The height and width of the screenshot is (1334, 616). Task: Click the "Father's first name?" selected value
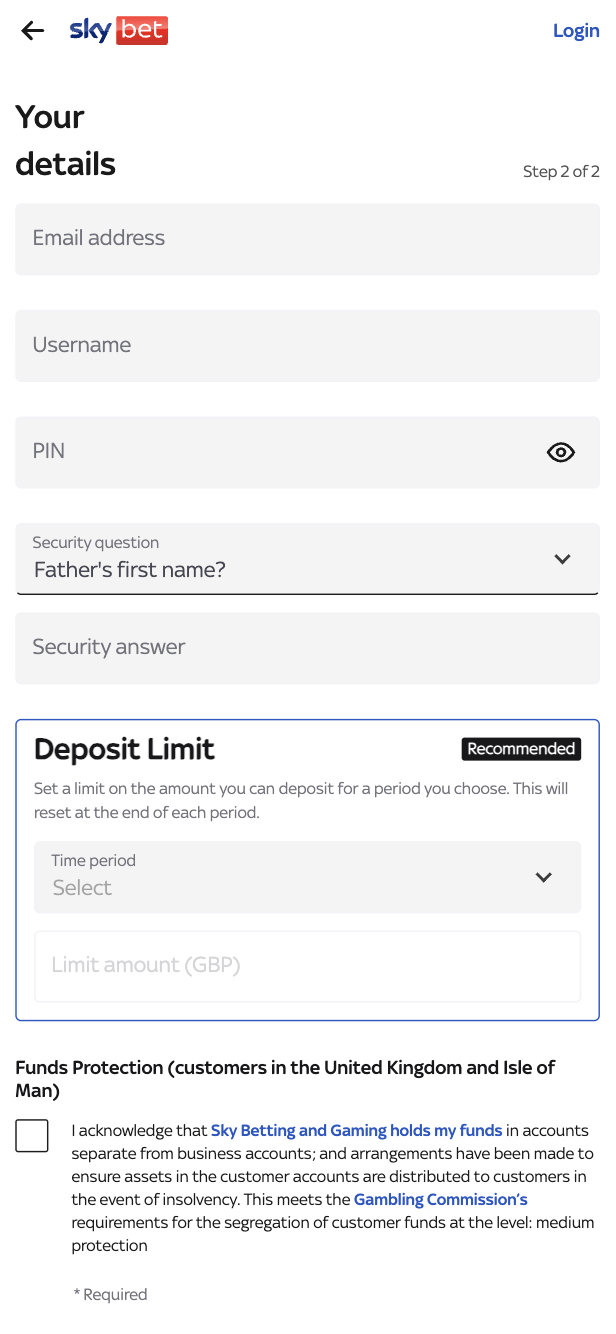pos(130,570)
